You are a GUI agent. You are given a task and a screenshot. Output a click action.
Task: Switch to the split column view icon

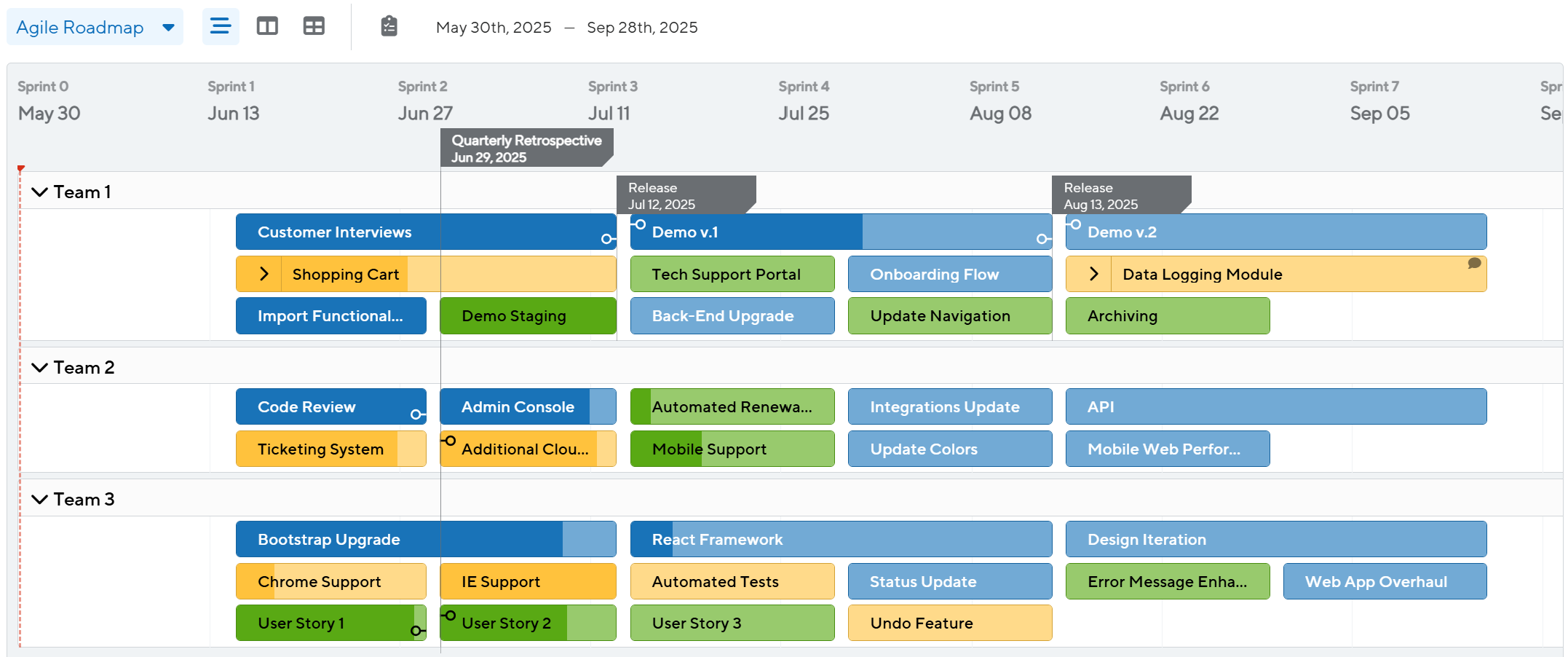(267, 27)
